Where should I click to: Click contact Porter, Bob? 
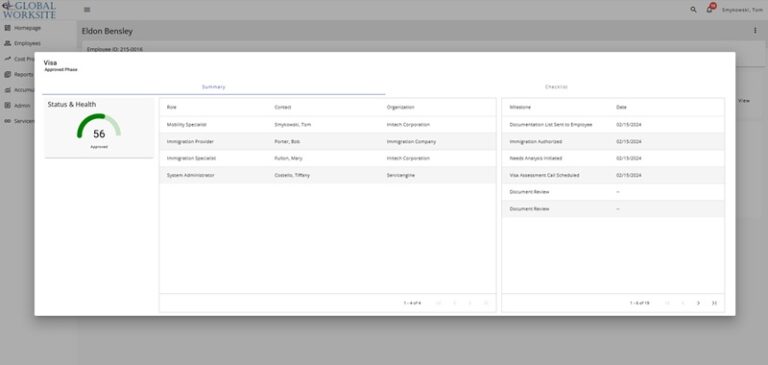pyautogui.click(x=287, y=142)
